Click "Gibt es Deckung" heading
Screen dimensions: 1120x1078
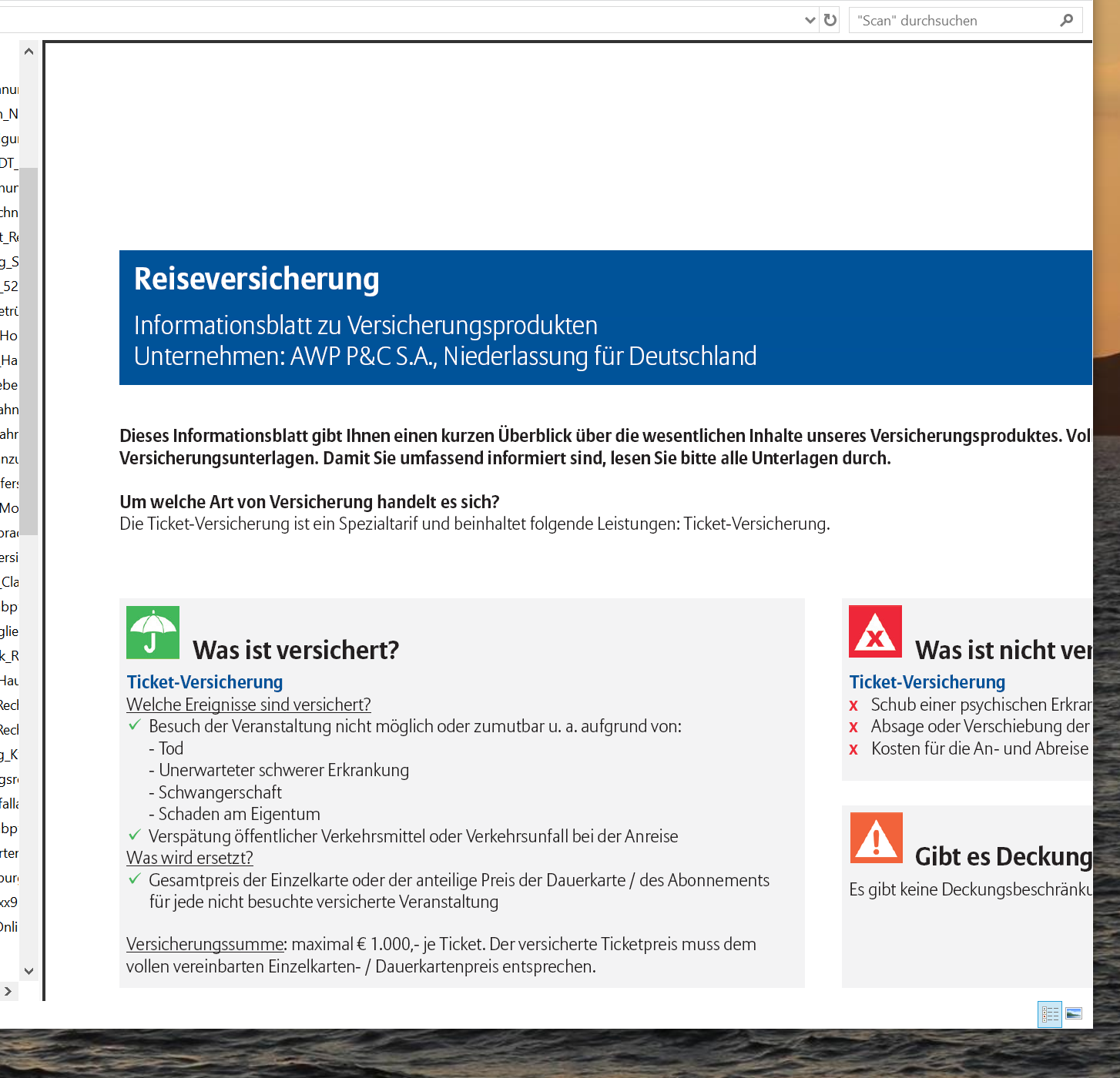[x=1004, y=857]
